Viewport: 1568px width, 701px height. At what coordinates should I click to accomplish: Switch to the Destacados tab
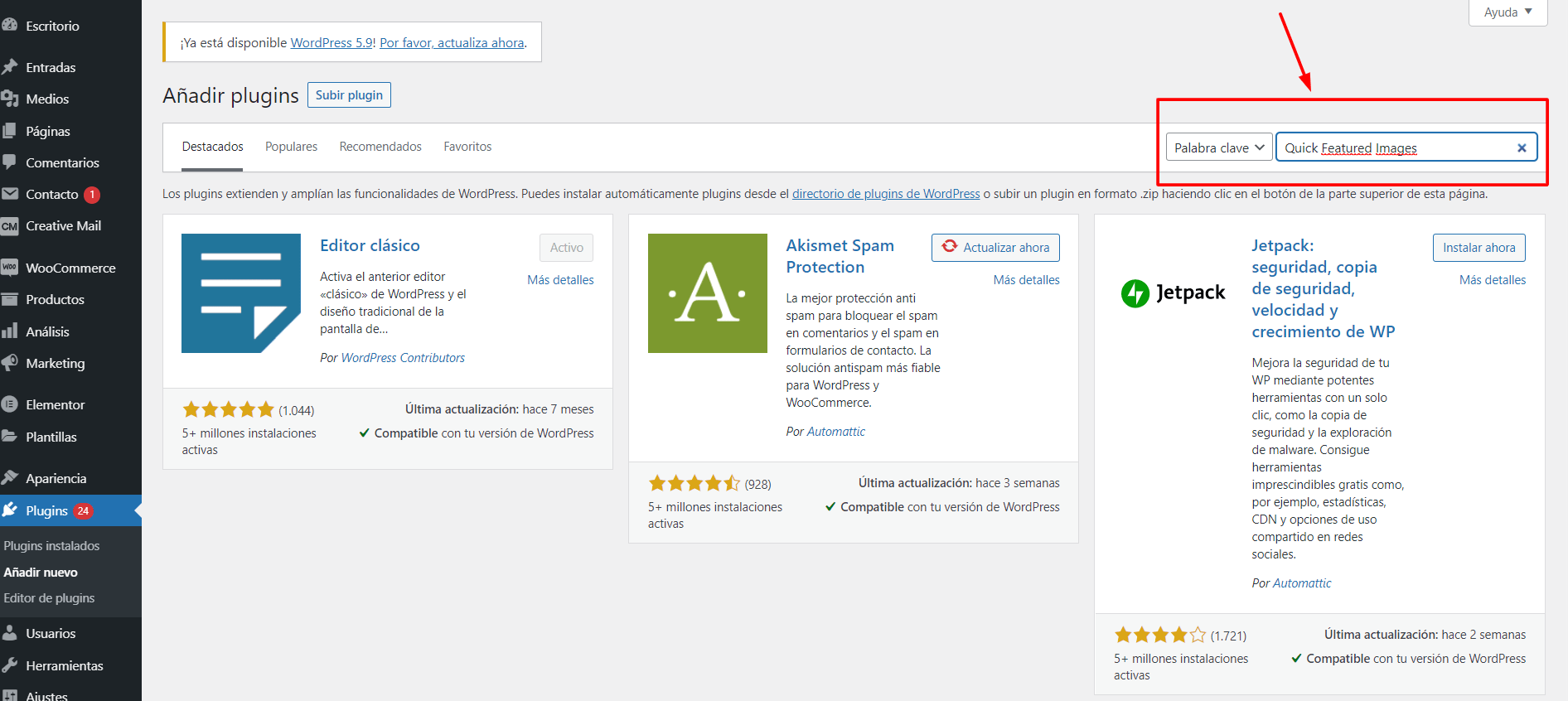point(213,147)
